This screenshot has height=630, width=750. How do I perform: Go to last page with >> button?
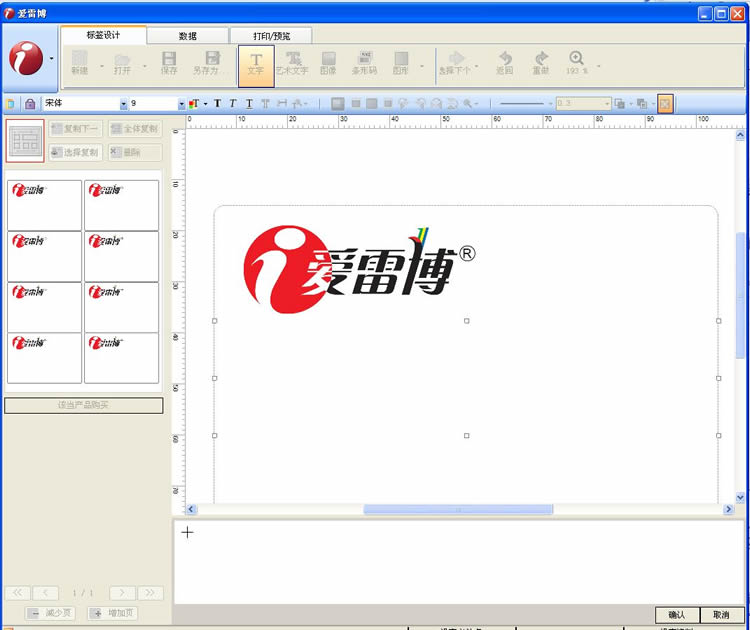150,593
